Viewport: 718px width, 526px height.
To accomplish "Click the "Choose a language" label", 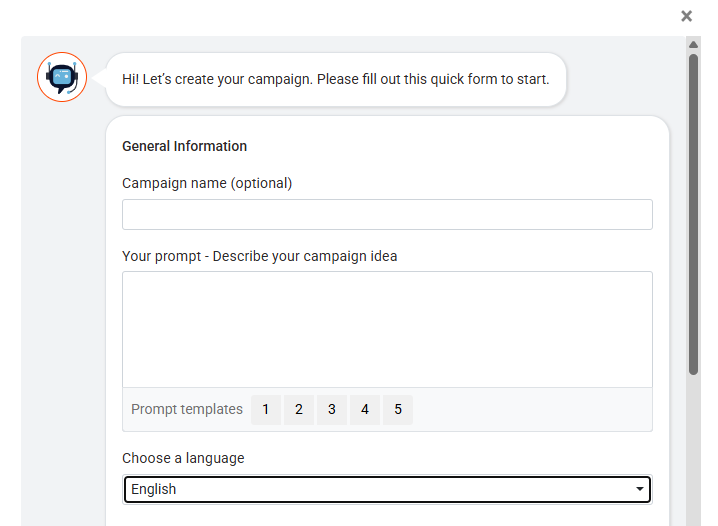I will point(183,458).
